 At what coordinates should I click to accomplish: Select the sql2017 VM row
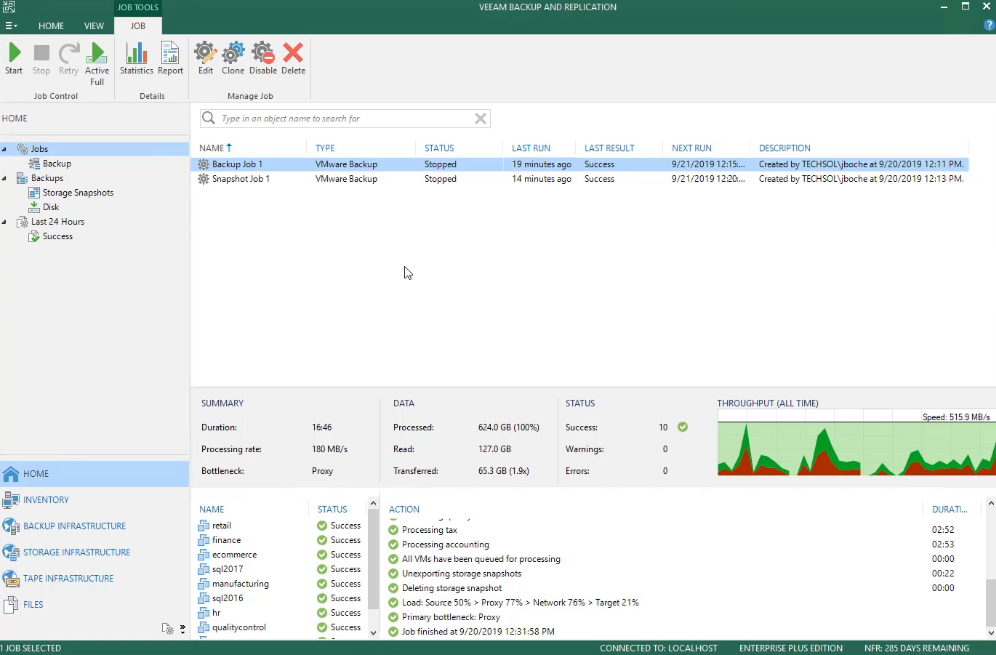coord(279,570)
